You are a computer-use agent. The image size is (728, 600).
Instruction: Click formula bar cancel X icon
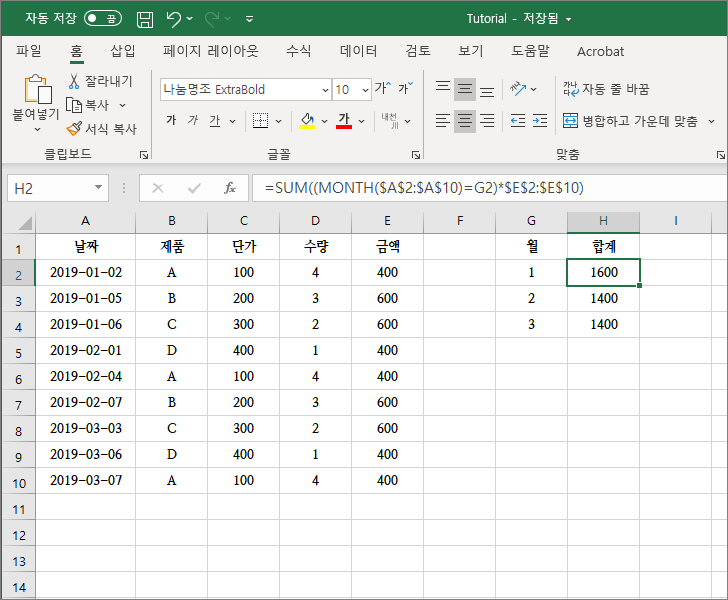click(158, 188)
